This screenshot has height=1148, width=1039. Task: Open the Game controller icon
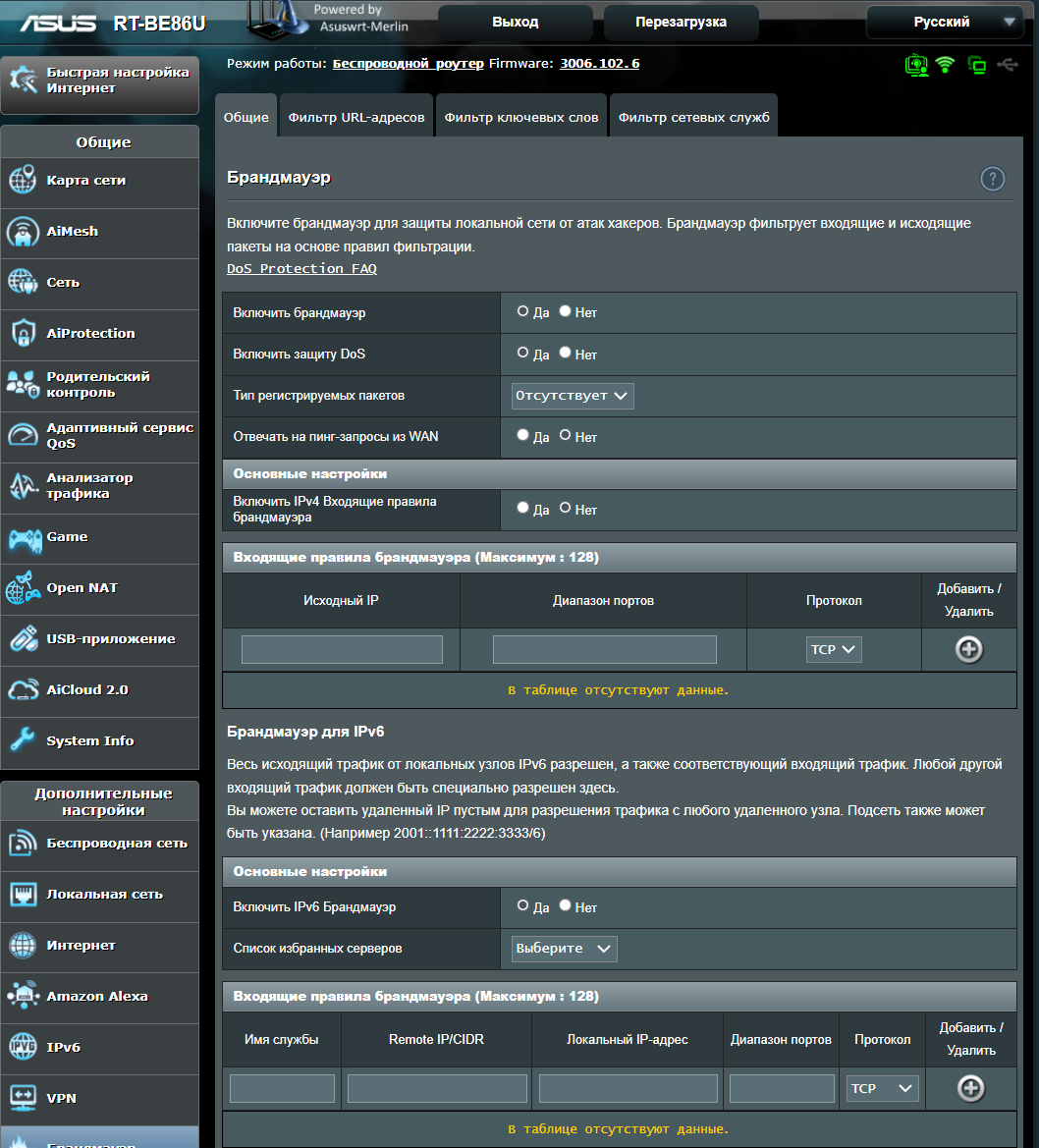[25, 540]
